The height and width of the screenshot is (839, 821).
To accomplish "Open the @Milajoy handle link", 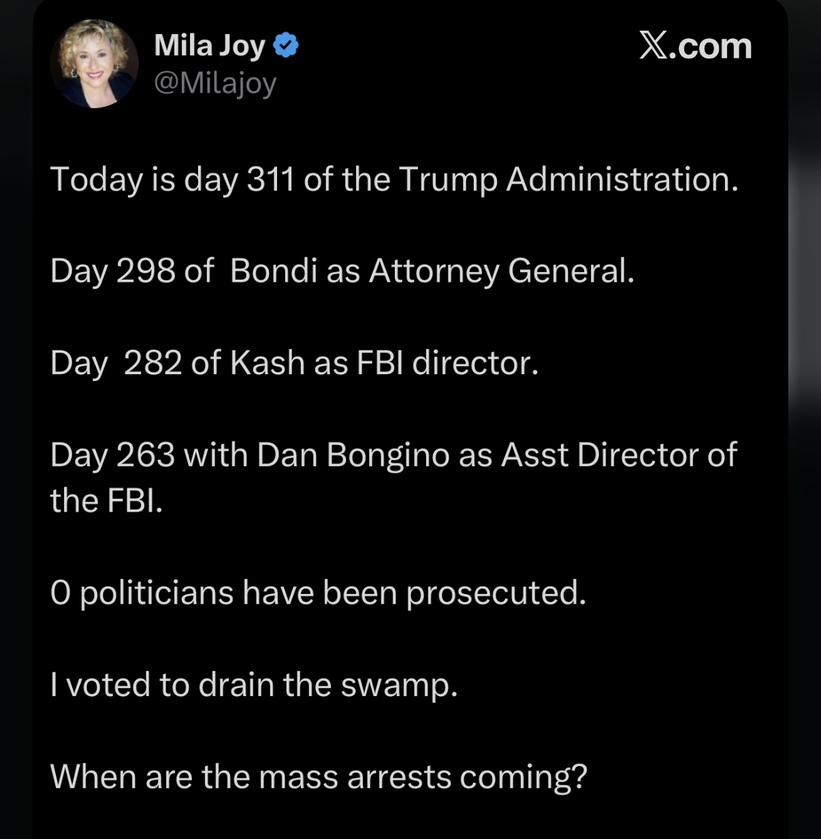I will tap(214, 84).
